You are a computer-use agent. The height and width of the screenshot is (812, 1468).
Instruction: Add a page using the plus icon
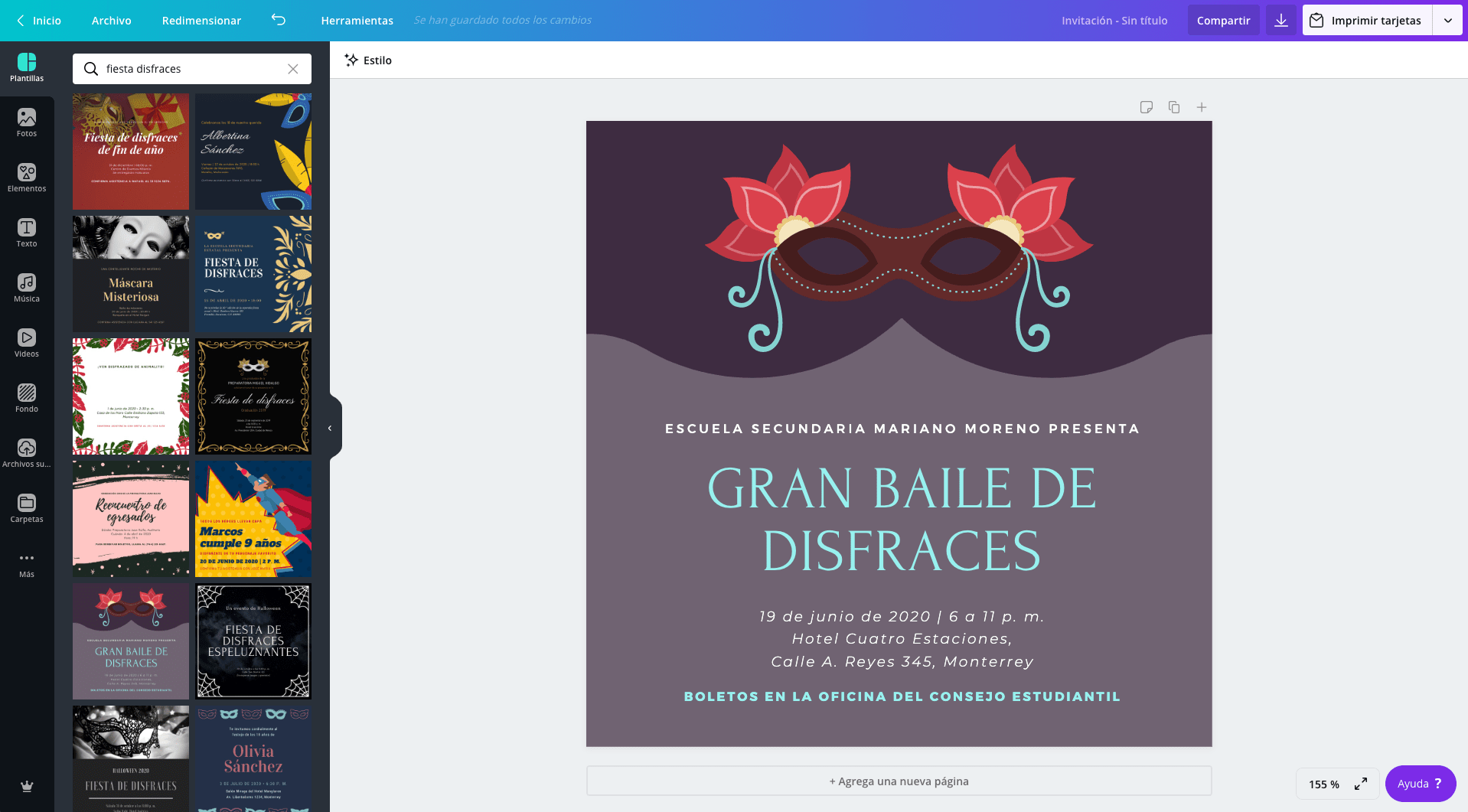[x=1201, y=107]
